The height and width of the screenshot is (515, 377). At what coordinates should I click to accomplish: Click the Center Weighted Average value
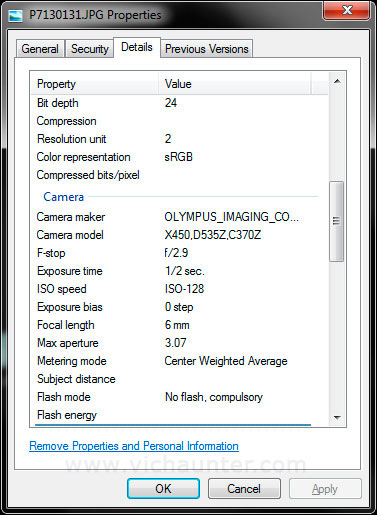226,361
